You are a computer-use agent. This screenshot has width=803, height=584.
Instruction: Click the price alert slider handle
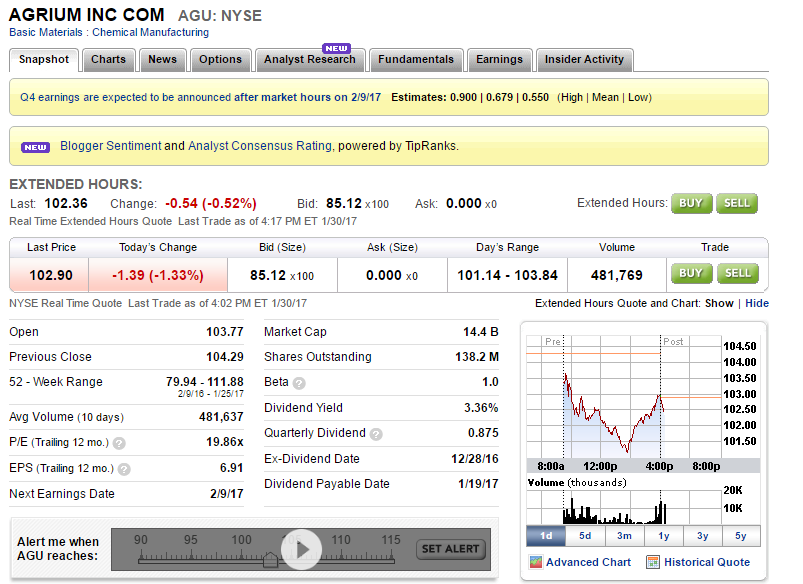tap(270, 559)
